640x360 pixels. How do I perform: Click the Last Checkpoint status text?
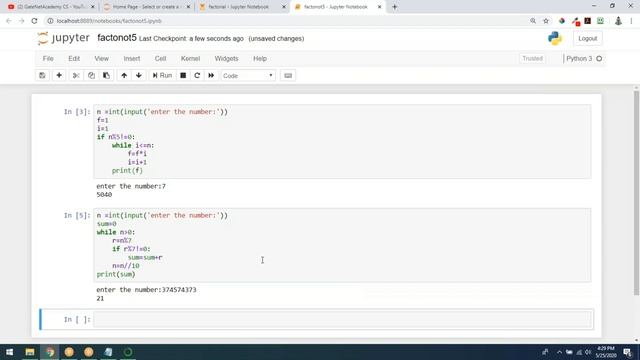[191, 39]
